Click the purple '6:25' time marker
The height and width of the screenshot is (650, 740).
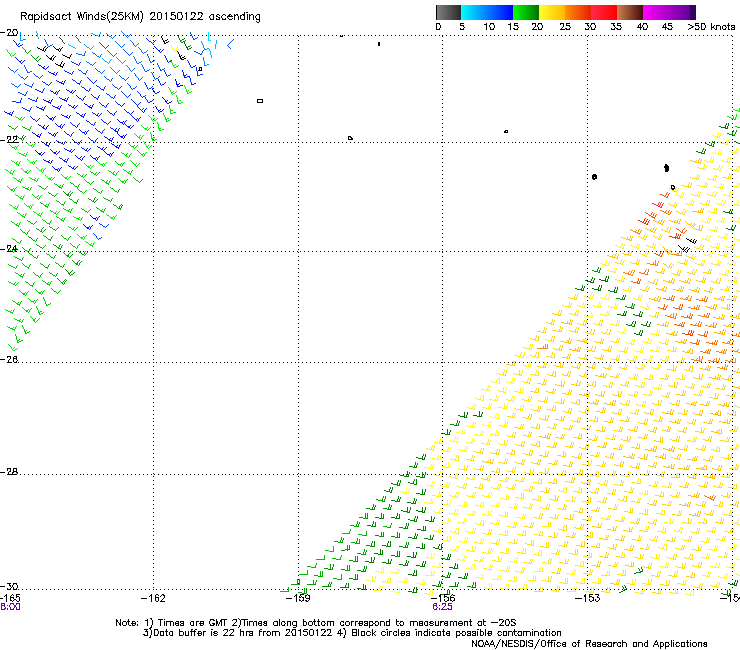pyautogui.click(x=442, y=607)
